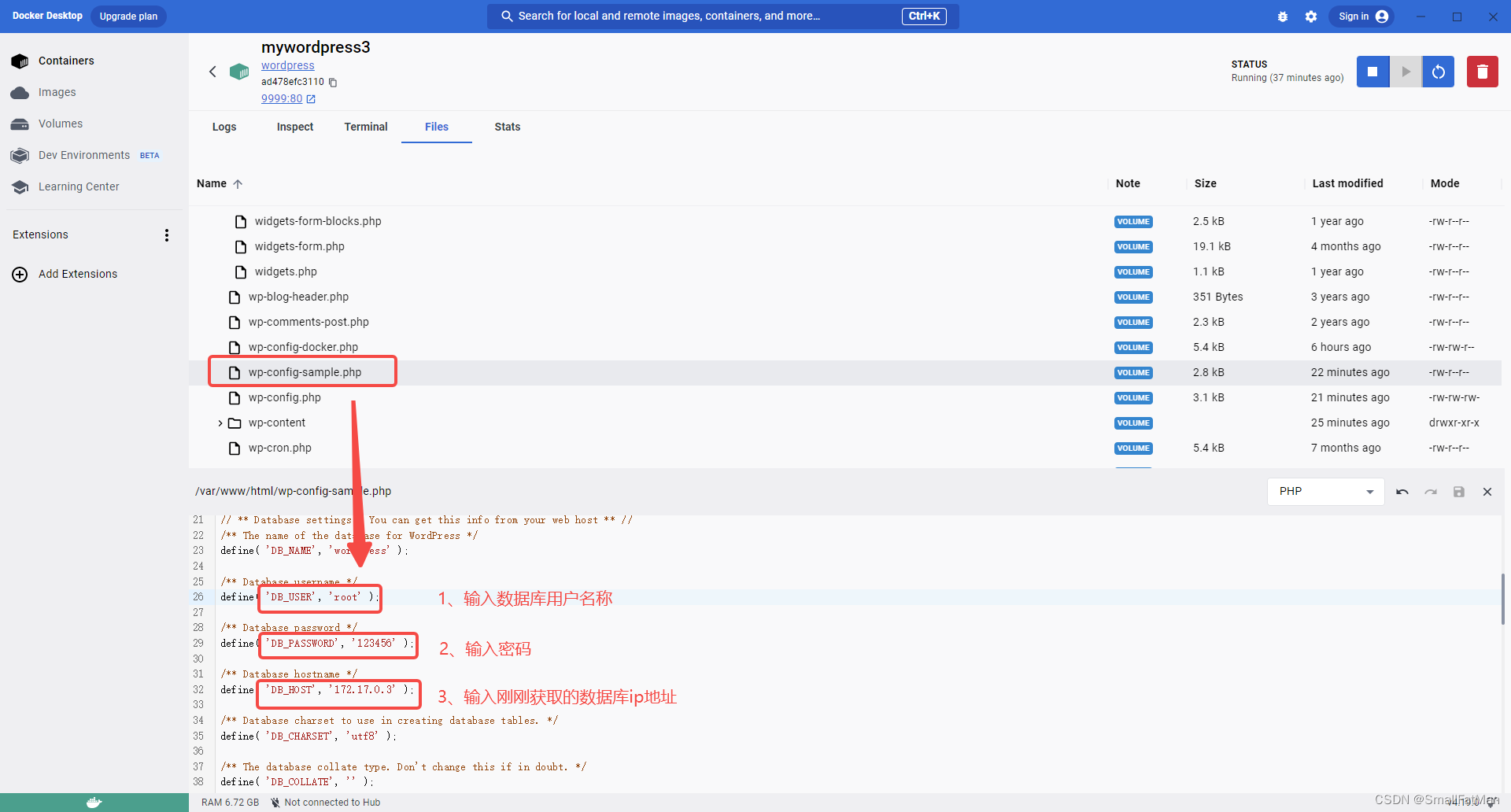Open Extensions options three-dot menu
This screenshot has height=812, width=1511.
(167, 235)
